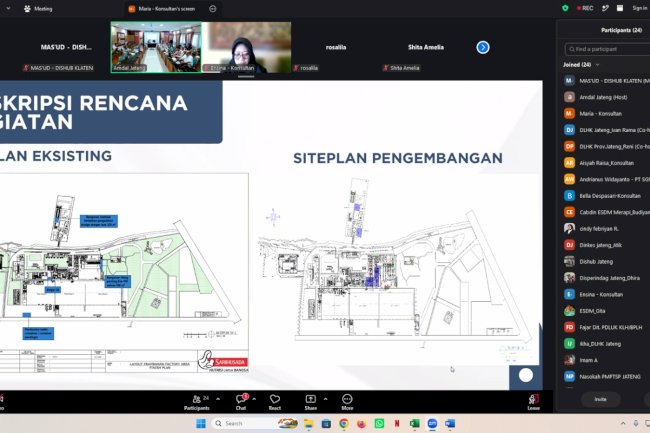Screen dimensions: 650x433
Task: Switch to Zoom app in taskbar
Action: (x=432, y=423)
